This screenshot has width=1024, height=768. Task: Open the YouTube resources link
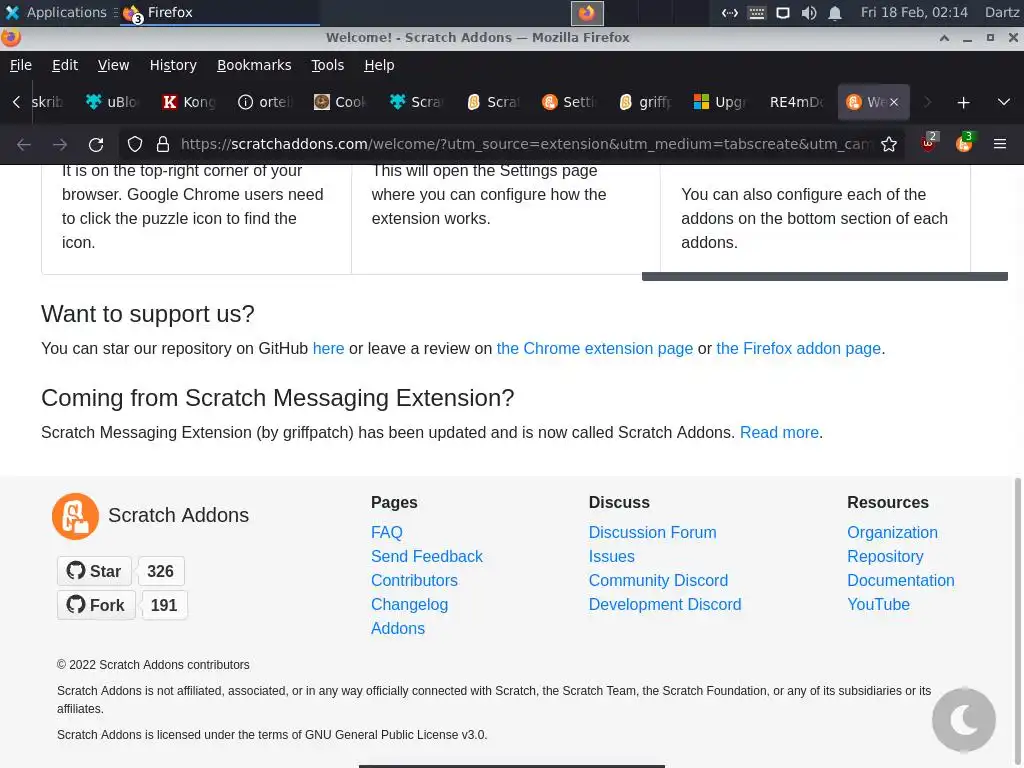point(878,605)
